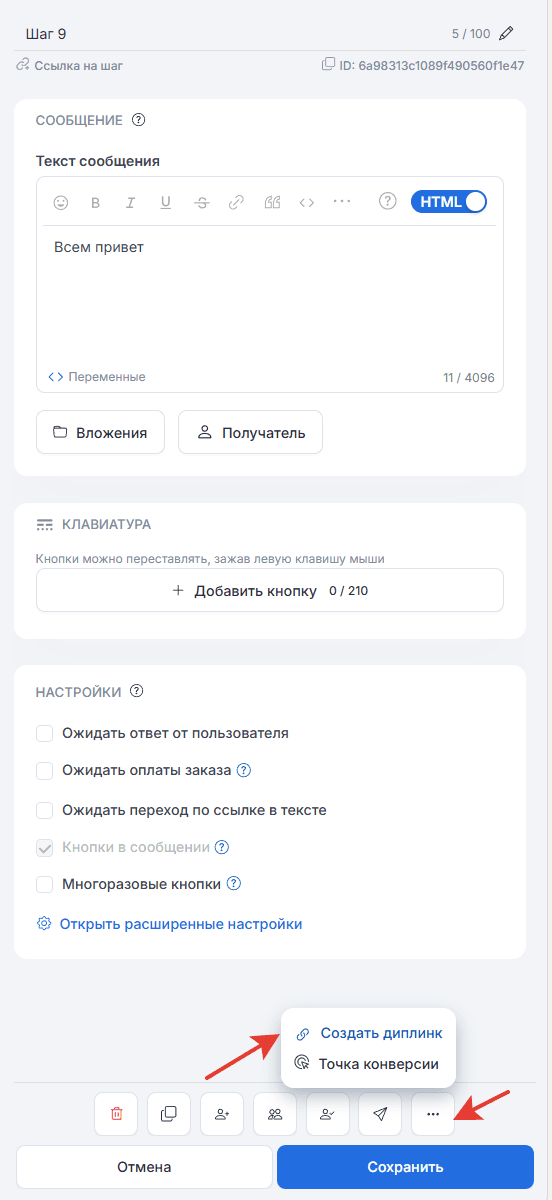552x1200 pixels.
Task: Toggle strikethrough formatting in editor
Action: click(x=202, y=202)
